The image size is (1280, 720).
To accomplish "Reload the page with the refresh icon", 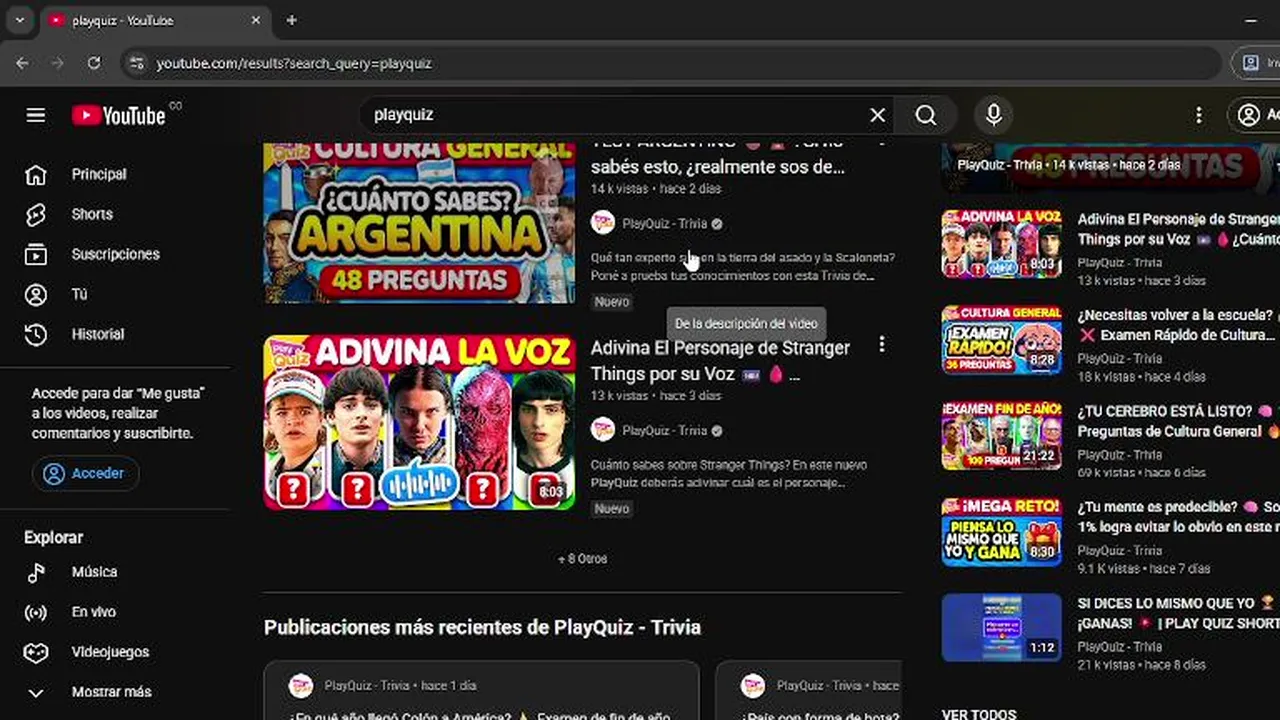I will (93, 63).
